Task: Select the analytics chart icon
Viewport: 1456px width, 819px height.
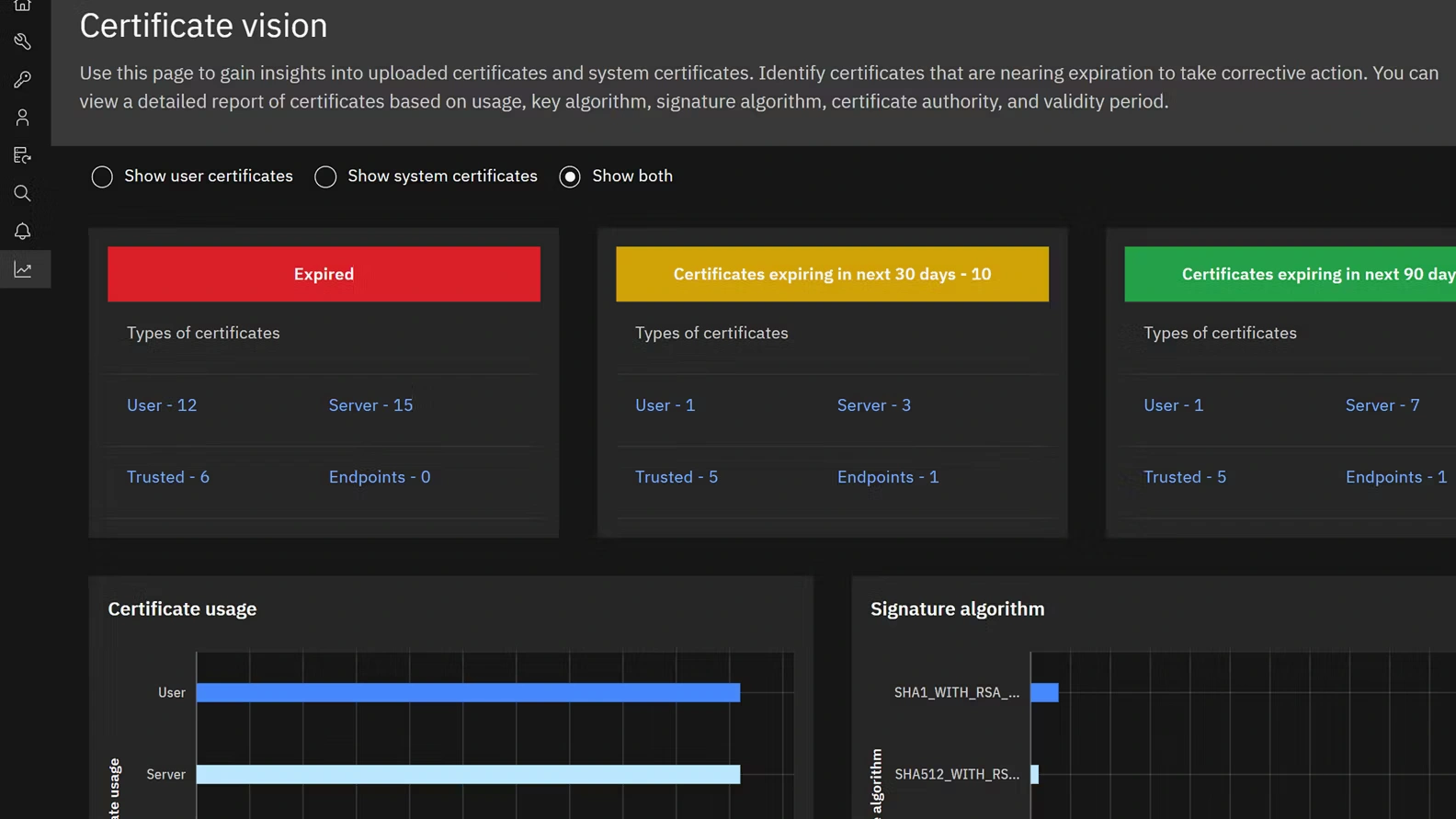Action: 22,269
